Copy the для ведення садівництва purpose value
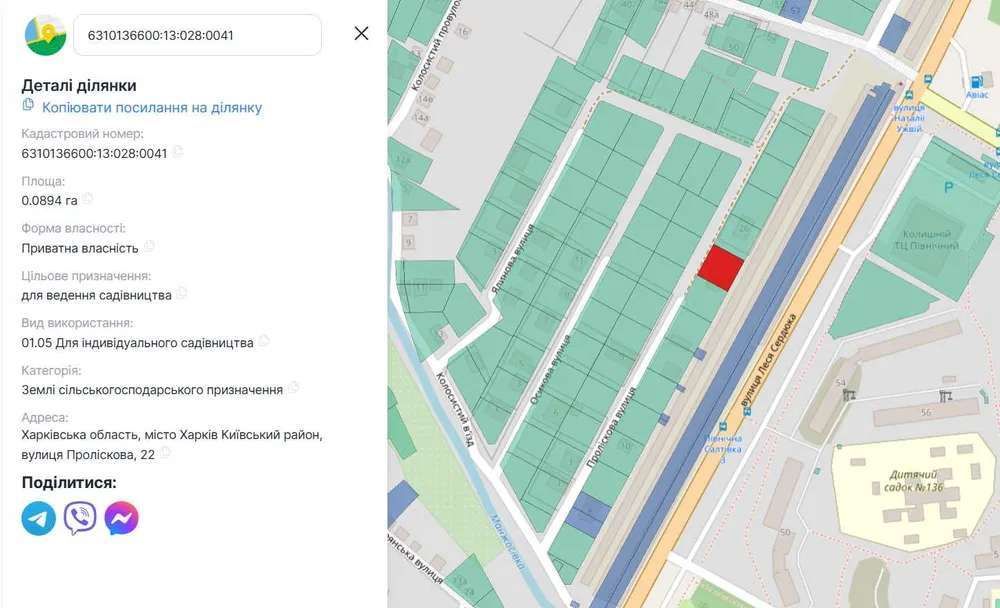1000x608 pixels. coord(182,294)
